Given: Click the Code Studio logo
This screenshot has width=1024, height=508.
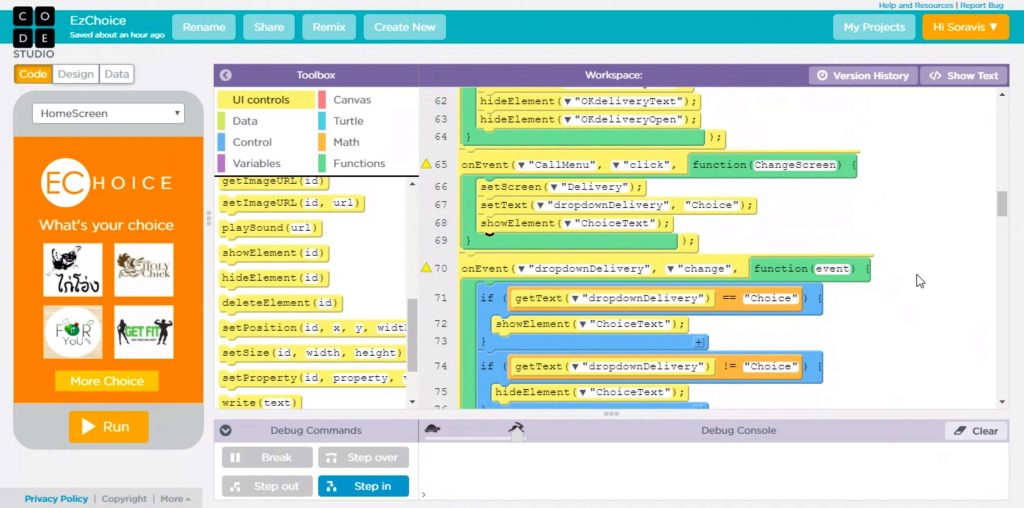Looking at the screenshot, I should coord(33,32).
